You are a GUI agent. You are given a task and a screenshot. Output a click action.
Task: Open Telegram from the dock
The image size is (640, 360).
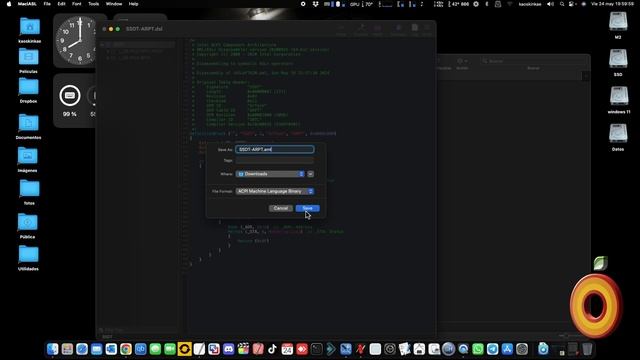click(492, 349)
